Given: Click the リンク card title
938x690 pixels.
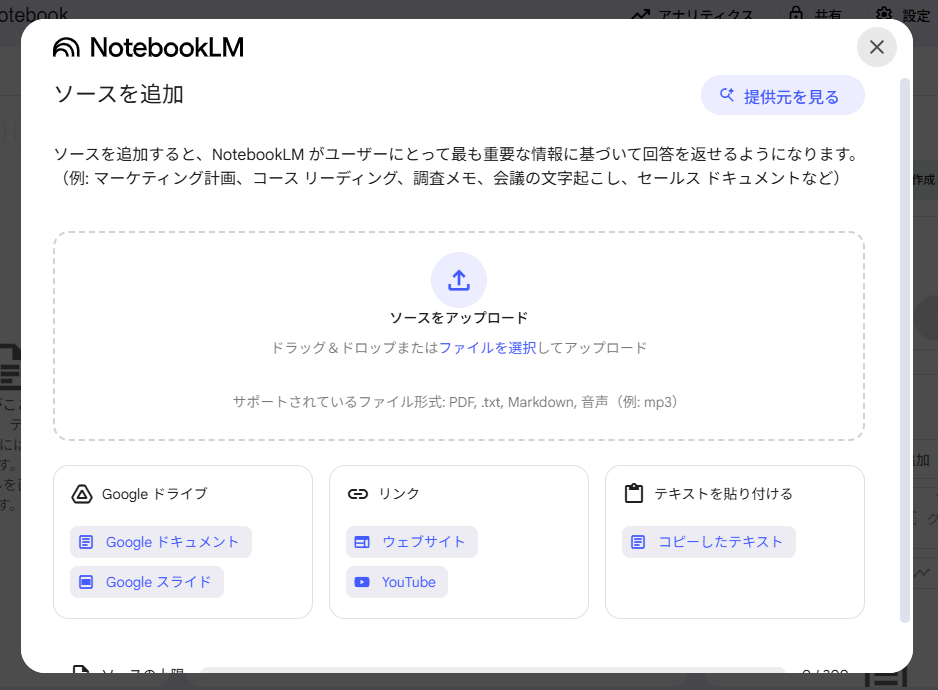Looking at the screenshot, I should pos(398,494).
